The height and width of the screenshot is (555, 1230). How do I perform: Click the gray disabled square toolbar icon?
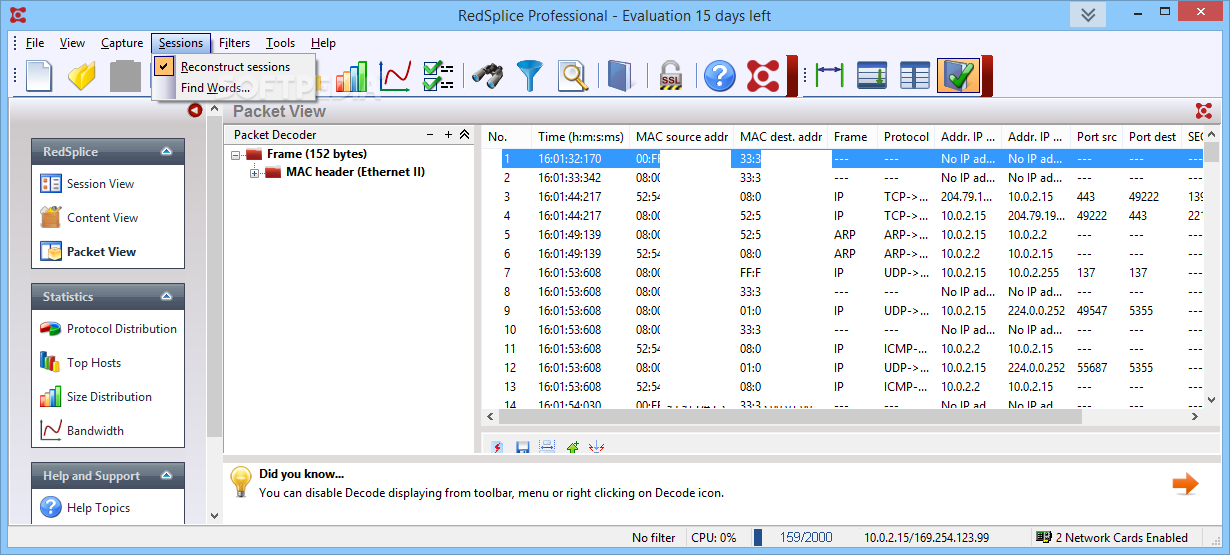pos(125,76)
